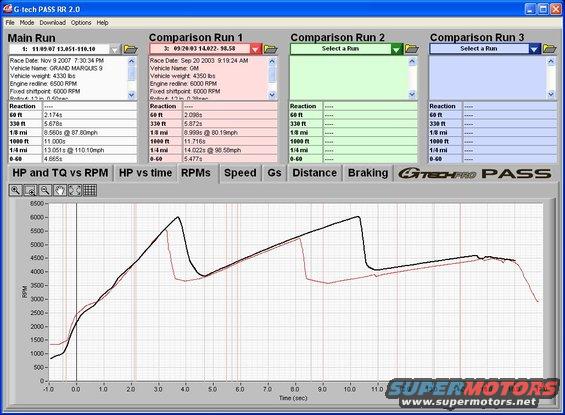Open the File menu
The width and height of the screenshot is (565, 415).
(10, 23)
